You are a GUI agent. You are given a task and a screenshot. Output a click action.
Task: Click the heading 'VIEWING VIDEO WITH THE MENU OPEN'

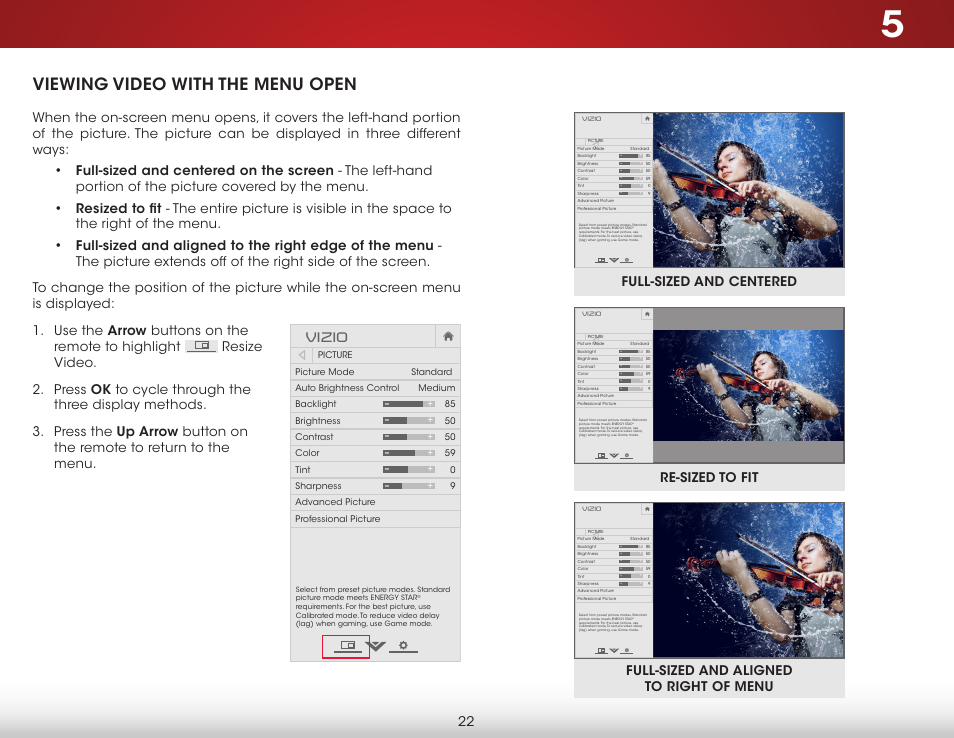pos(195,84)
